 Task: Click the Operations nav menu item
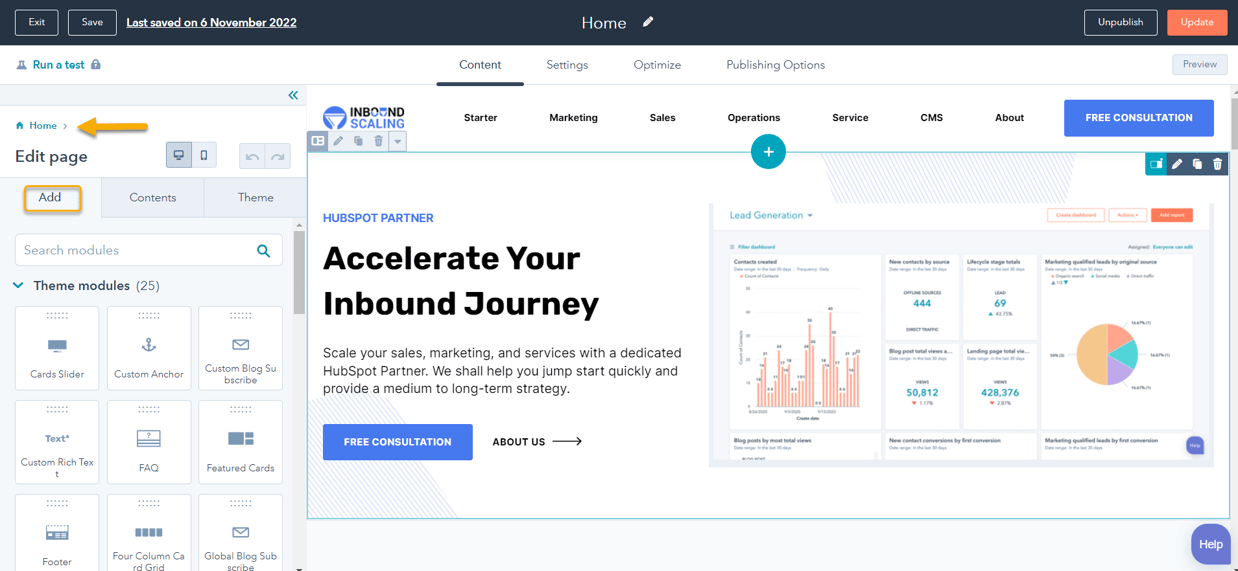point(754,118)
